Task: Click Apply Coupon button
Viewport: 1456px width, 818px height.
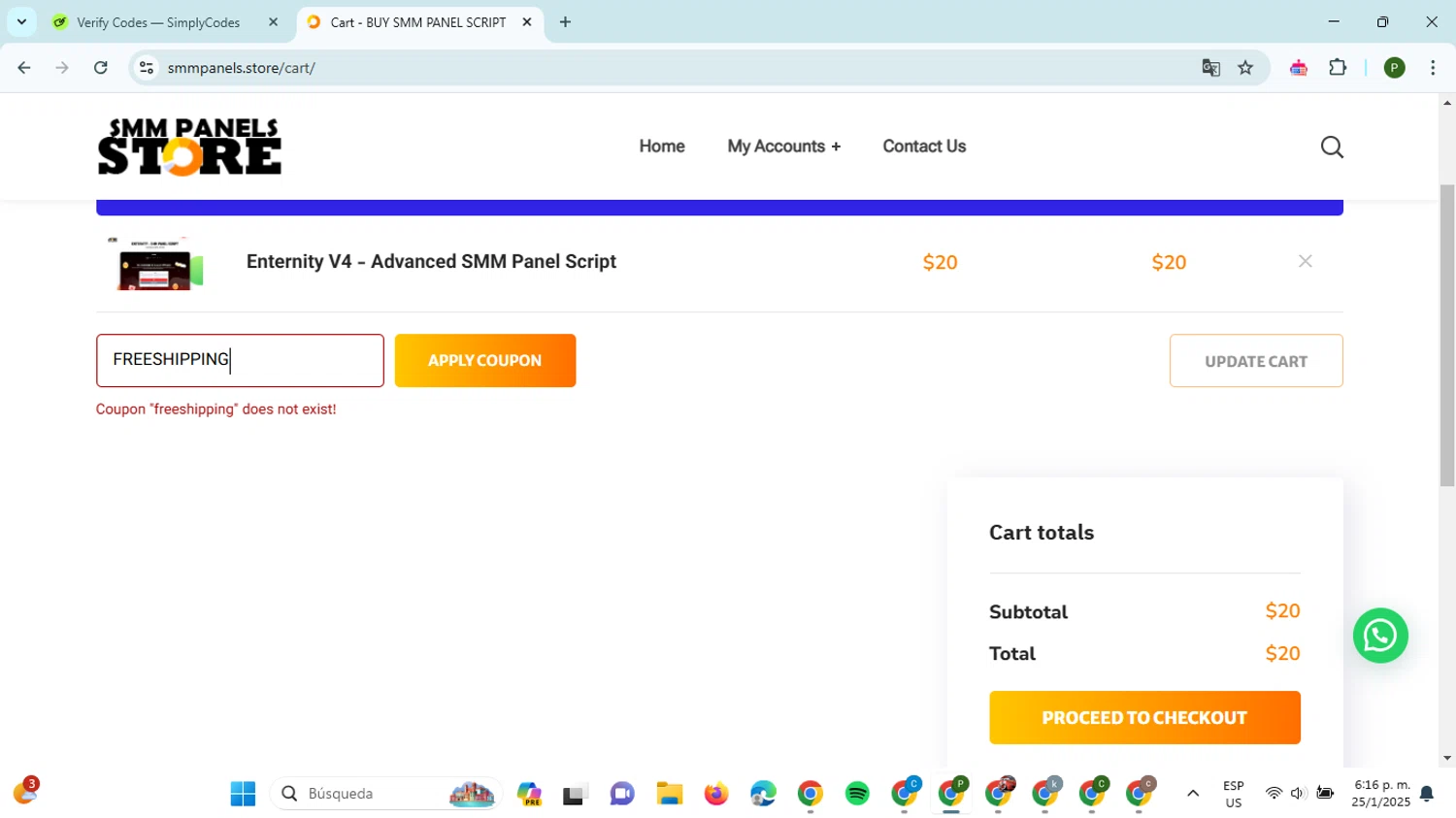Action: 485,360
